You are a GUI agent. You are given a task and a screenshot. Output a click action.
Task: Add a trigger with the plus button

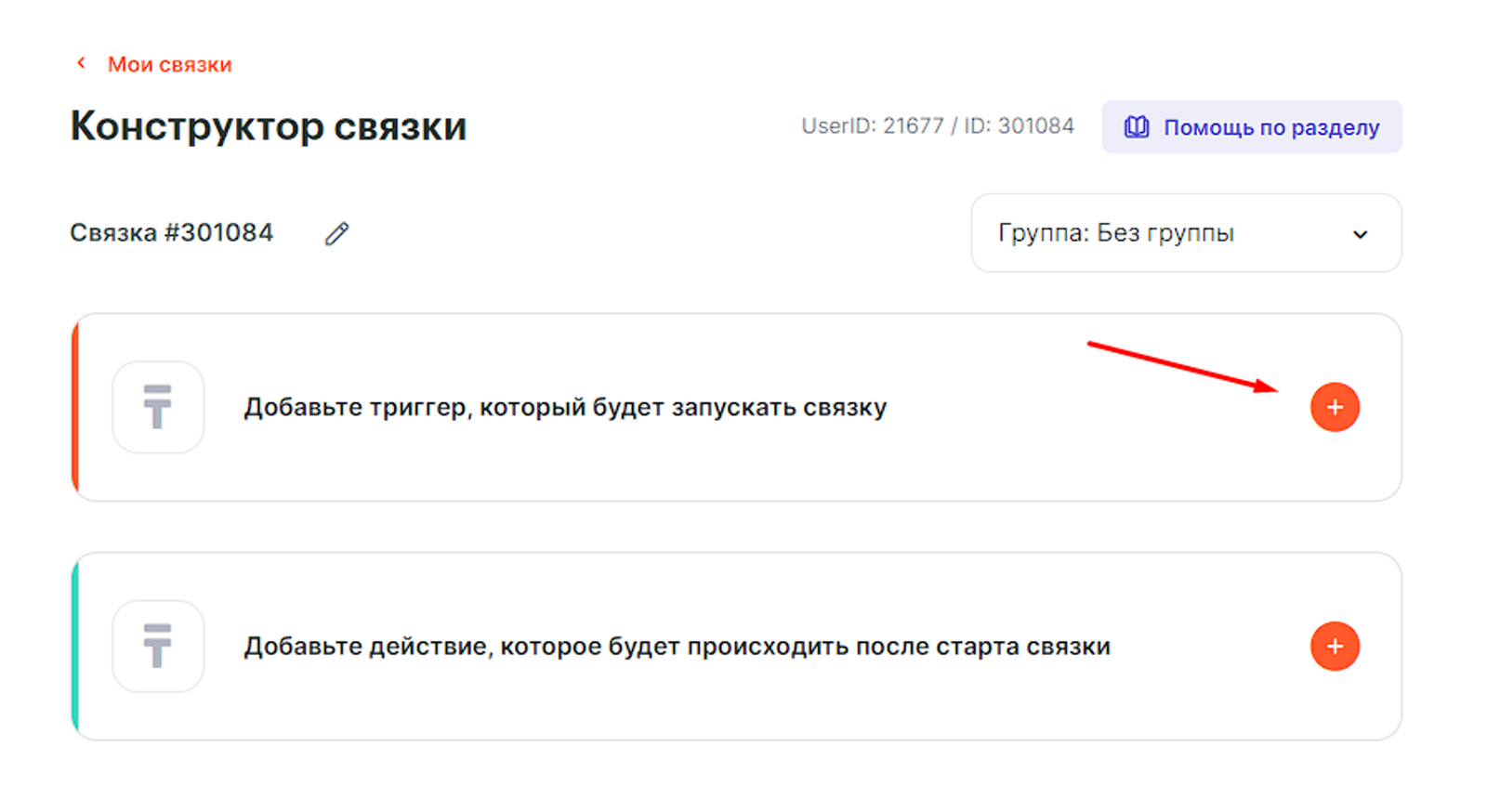[1335, 407]
